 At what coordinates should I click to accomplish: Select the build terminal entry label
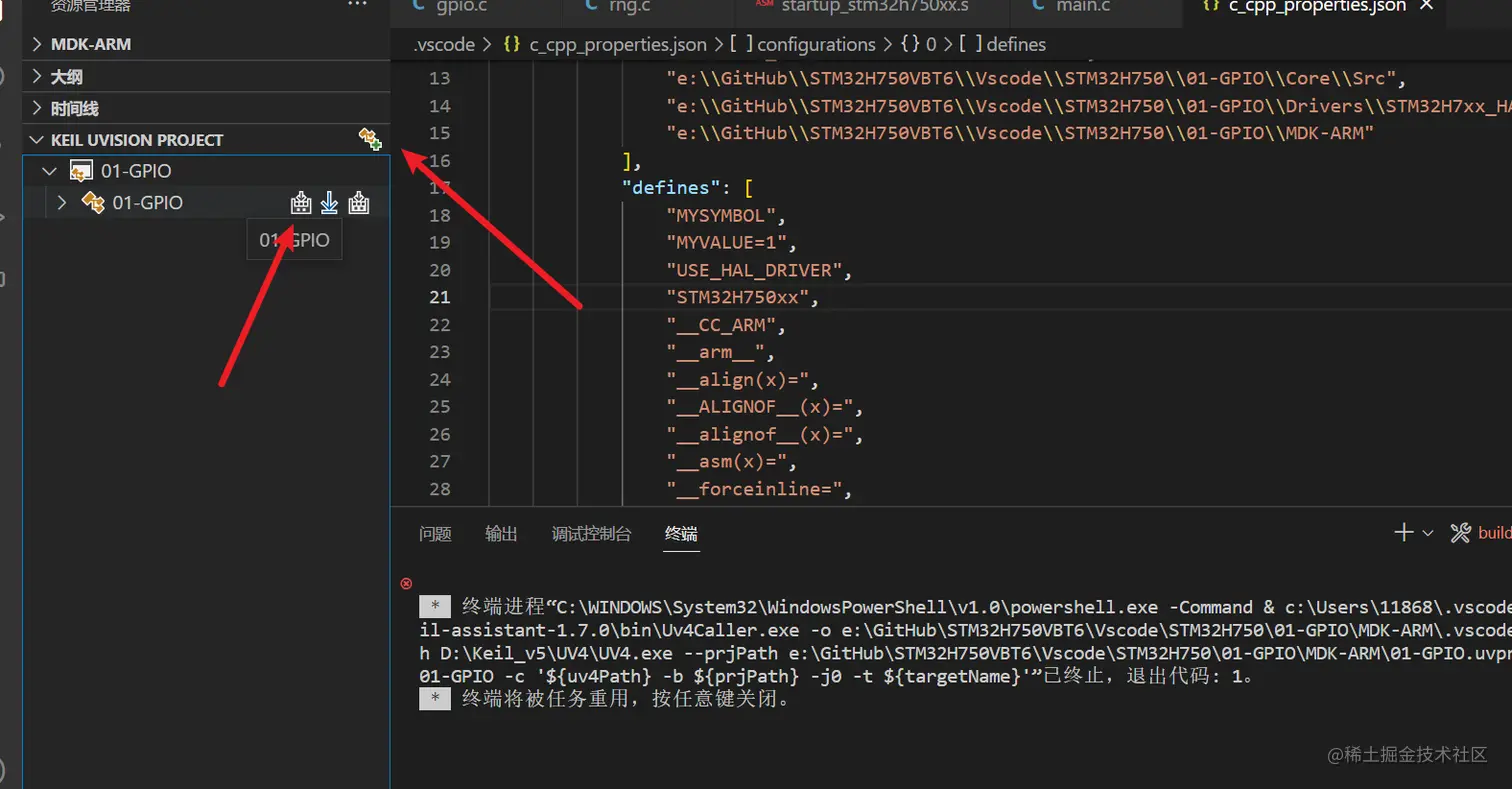tap(1494, 533)
